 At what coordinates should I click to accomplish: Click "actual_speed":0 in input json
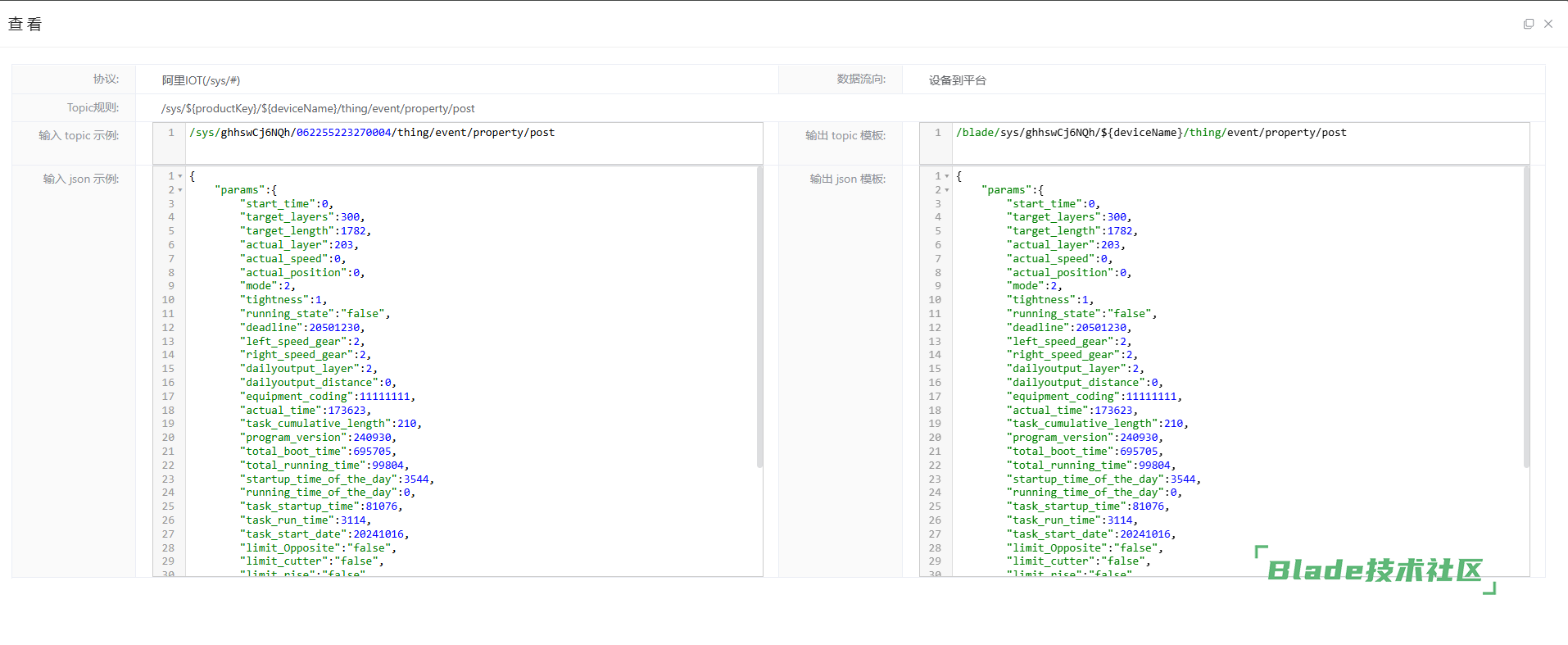291,259
